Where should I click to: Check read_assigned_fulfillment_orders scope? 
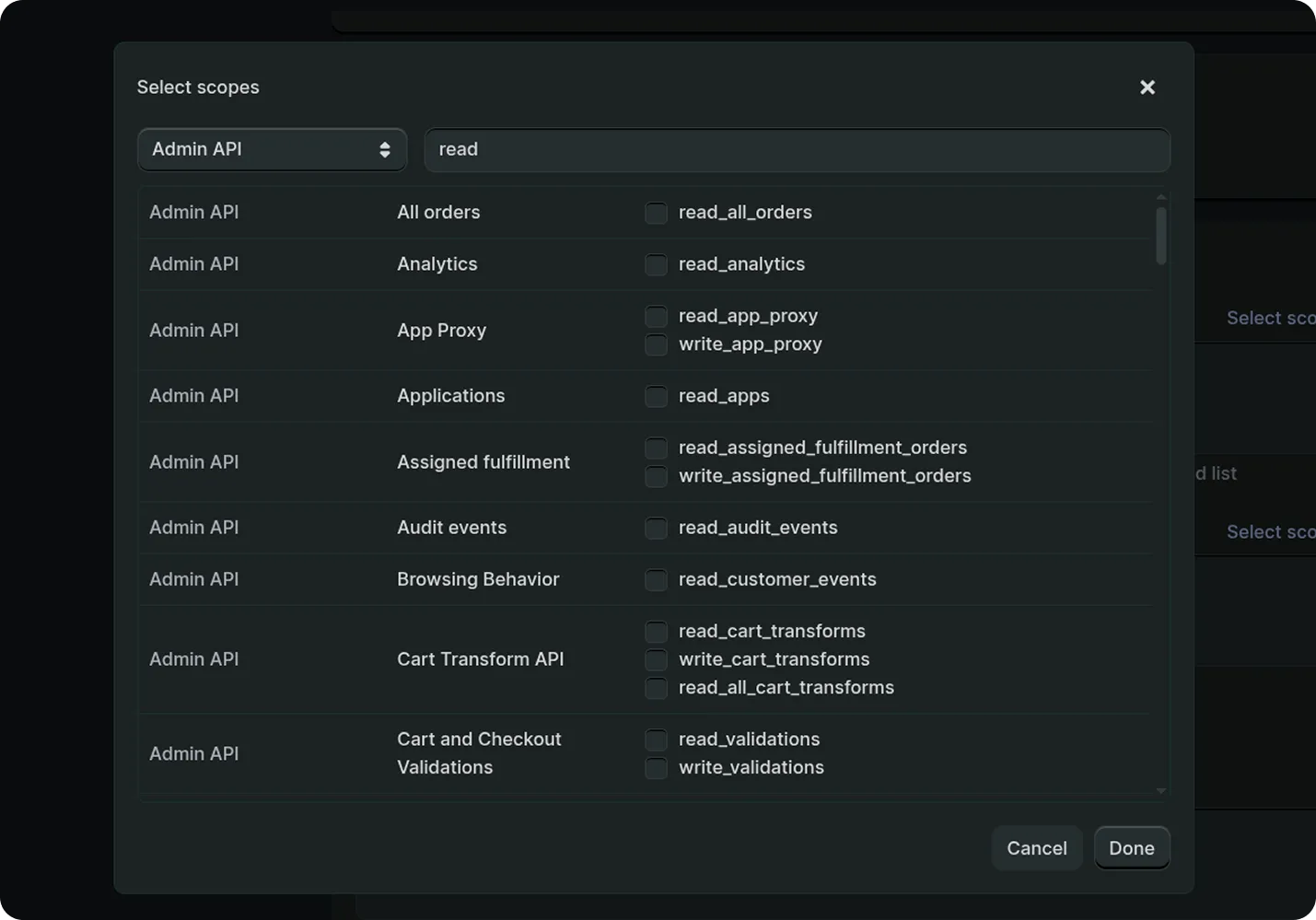[x=656, y=448]
